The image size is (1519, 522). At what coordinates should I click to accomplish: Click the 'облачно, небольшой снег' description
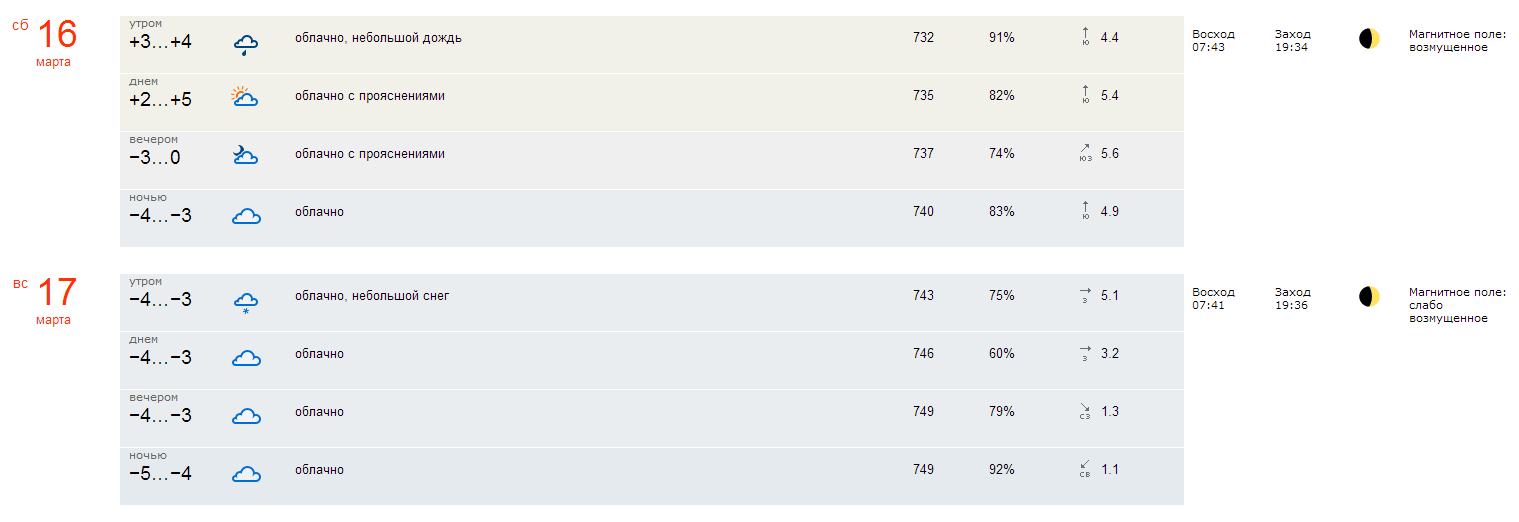(372, 296)
